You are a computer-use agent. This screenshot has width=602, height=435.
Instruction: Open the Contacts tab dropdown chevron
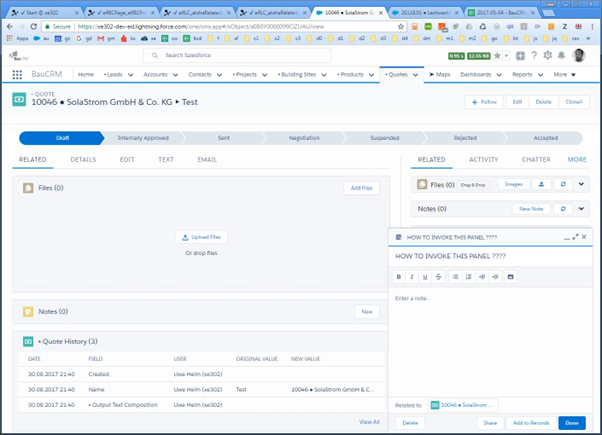pyautogui.click(x=219, y=75)
